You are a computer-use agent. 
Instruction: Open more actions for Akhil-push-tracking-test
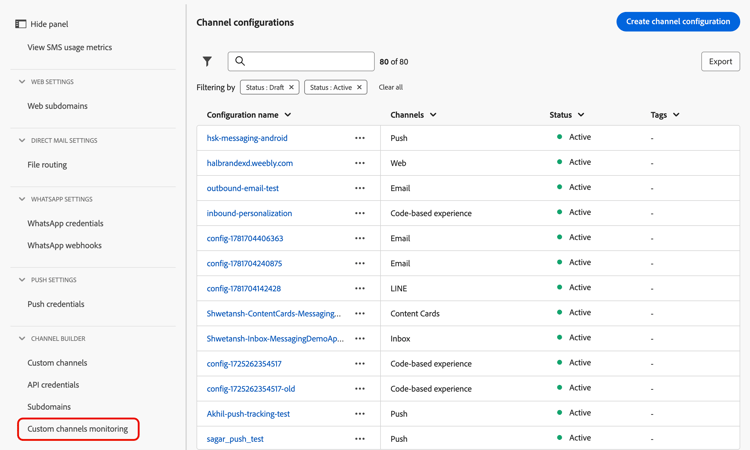[360, 414]
